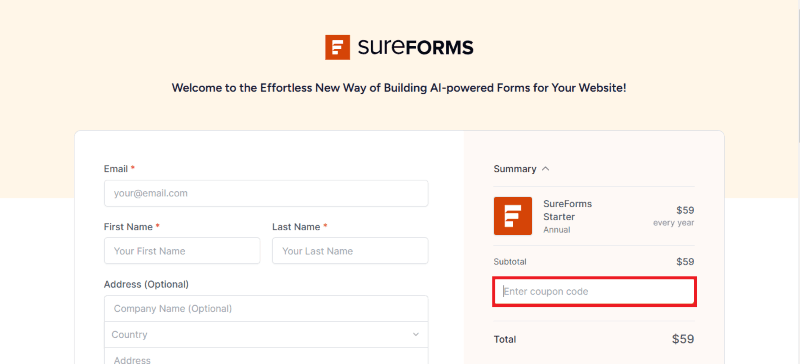This screenshot has width=800, height=364.
Task: Click the SureForms logo icon in header
Action: (x=337, y=47)
